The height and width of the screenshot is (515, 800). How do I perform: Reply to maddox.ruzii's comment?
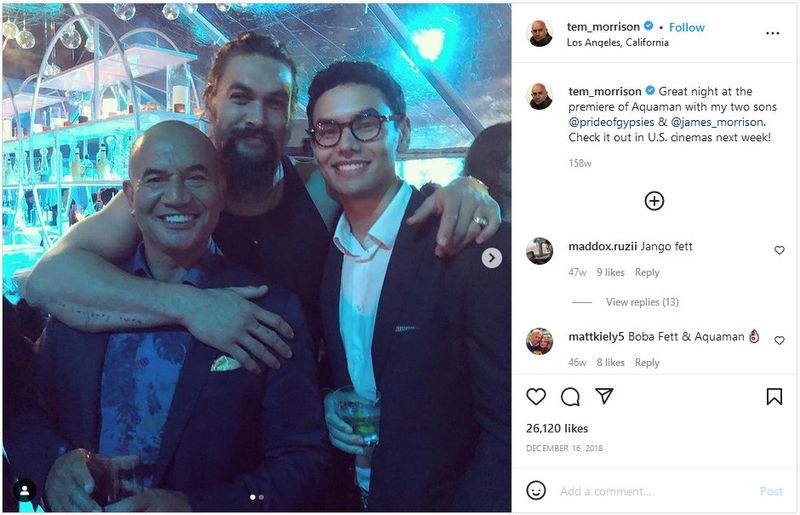pyautogui.click(x=647, y=273)
